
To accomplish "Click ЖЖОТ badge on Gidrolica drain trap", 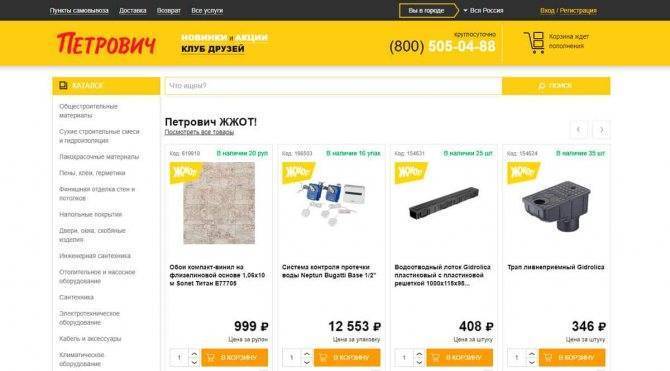I will 523,172.
